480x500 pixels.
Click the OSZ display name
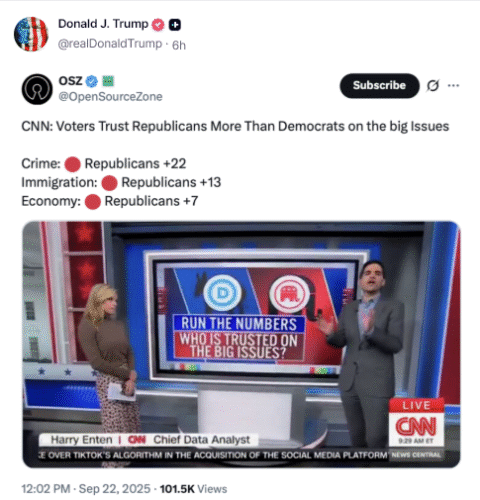point(70,81)
